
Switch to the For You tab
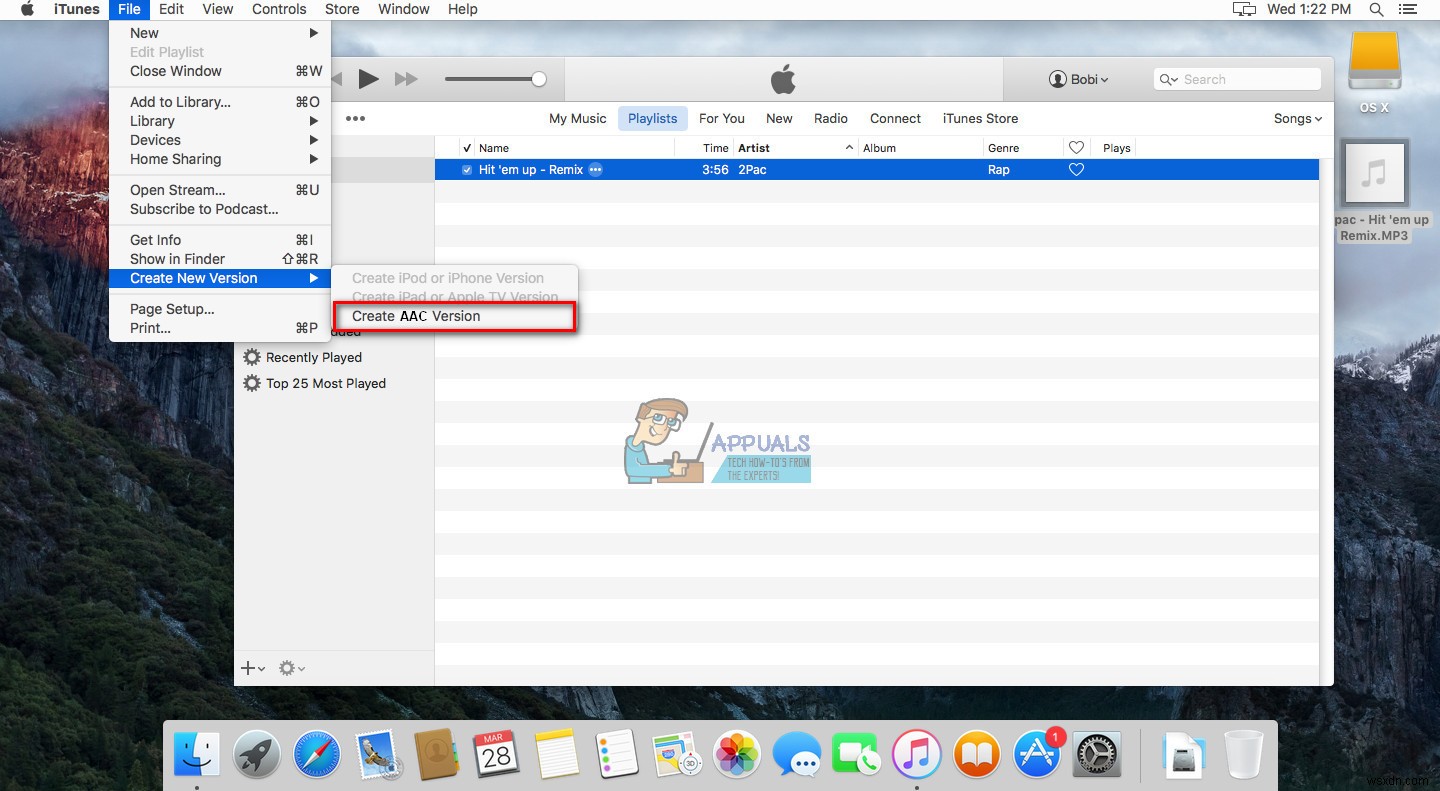tap(721, 118)
